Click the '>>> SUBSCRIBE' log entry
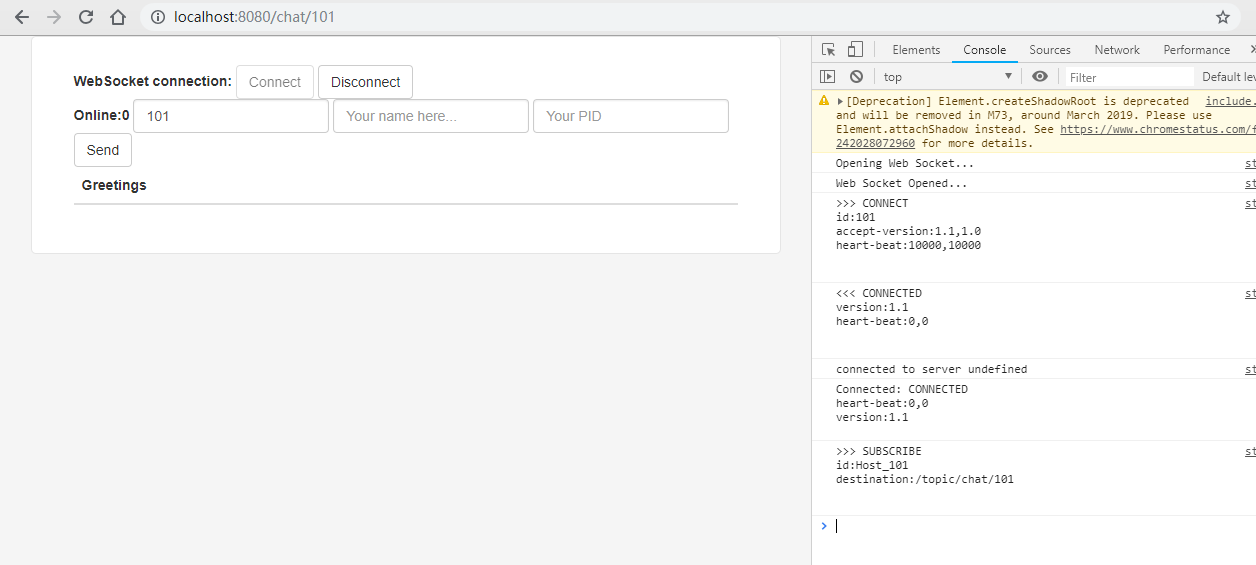The width and height of the screenshot is (1256, 565). [1034, 479]
